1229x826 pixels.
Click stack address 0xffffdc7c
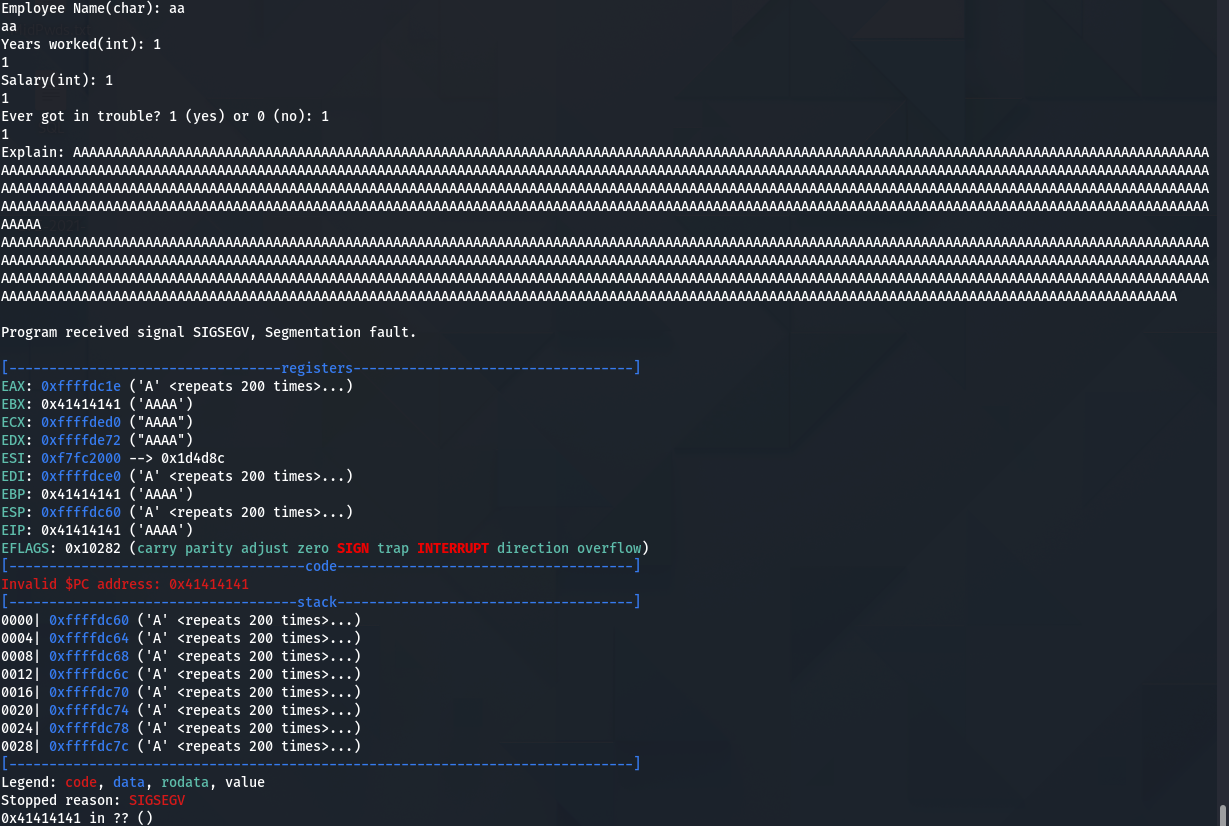coord(89,746)
